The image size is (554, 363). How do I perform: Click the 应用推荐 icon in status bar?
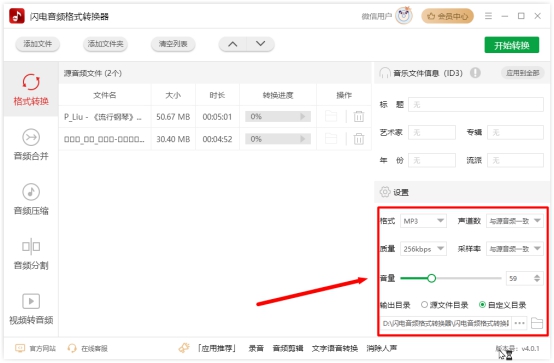point(184,348)
